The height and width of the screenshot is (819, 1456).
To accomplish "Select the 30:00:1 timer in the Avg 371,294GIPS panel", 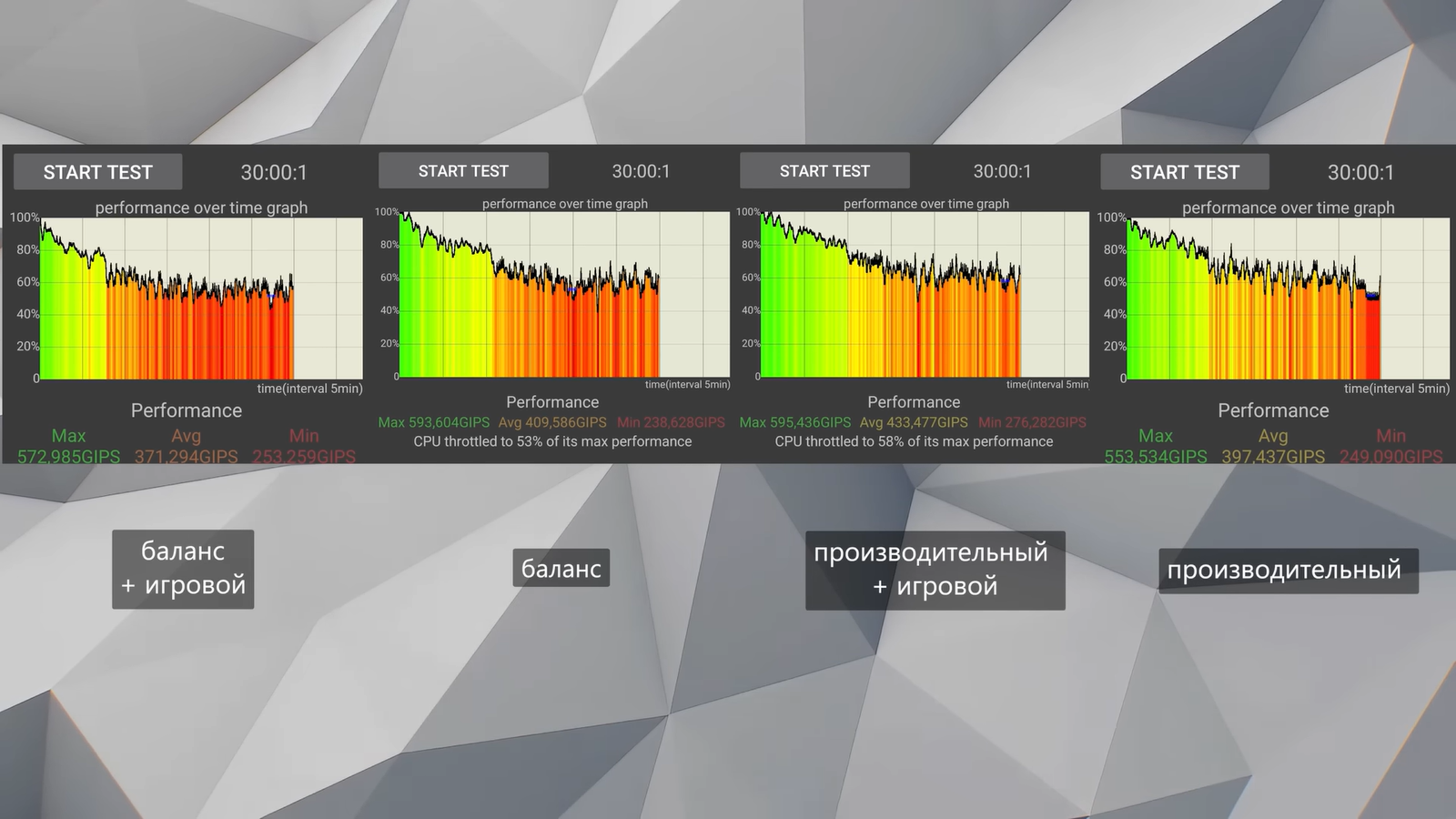I will [274, 172].
